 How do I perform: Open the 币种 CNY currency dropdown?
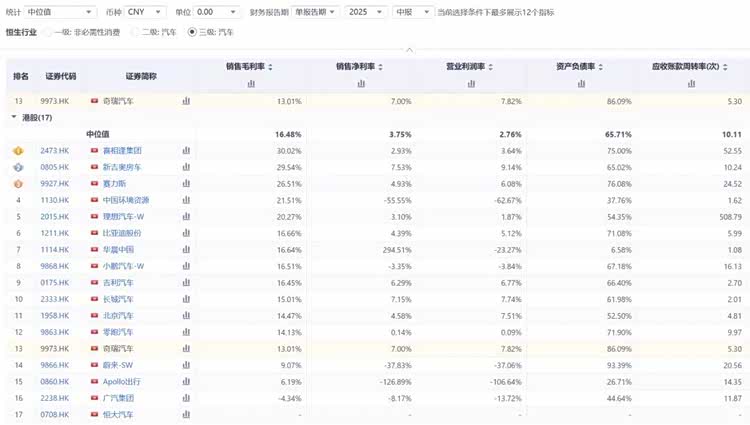click(146, 12)
